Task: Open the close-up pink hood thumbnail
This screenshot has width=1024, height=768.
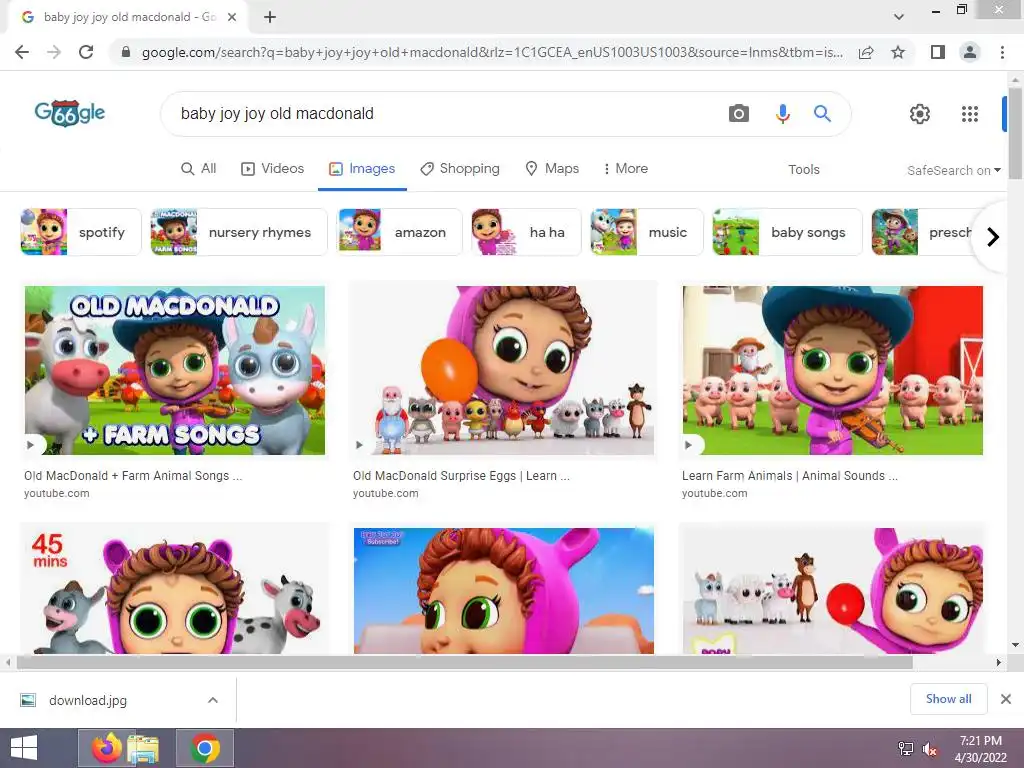Action: (504, 591)
